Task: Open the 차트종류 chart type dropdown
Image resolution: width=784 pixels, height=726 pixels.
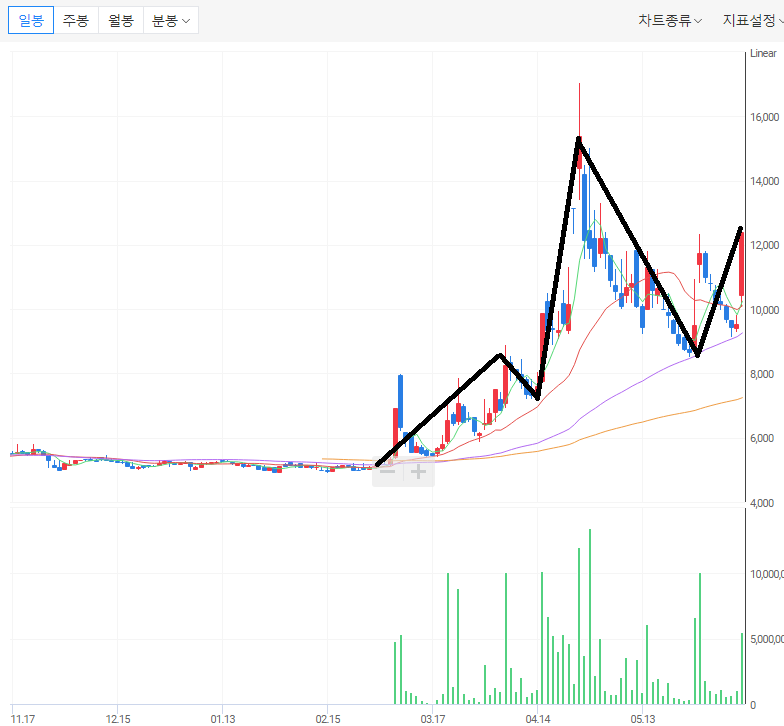Action: [670, 20]
